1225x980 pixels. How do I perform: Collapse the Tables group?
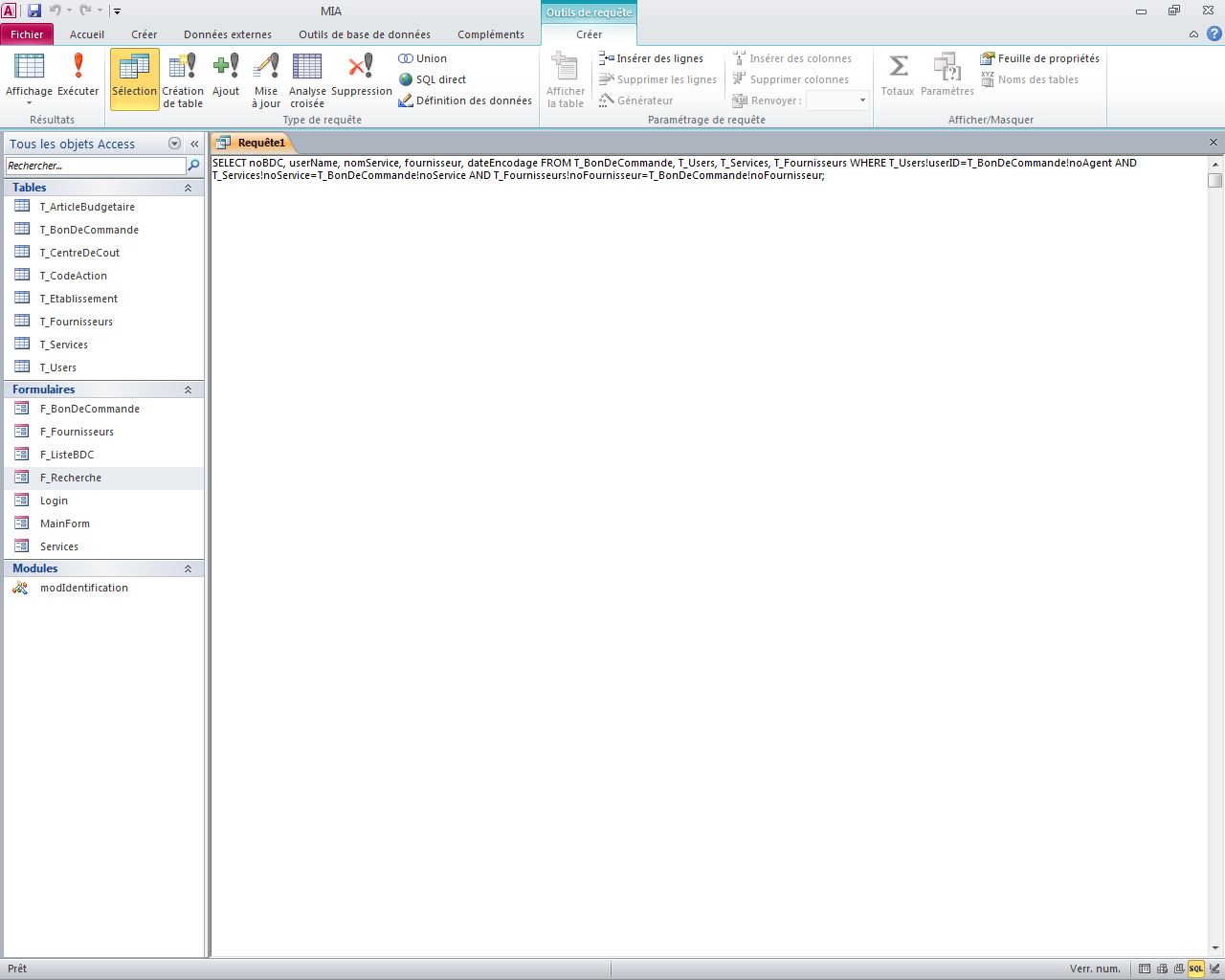(188, 188)
